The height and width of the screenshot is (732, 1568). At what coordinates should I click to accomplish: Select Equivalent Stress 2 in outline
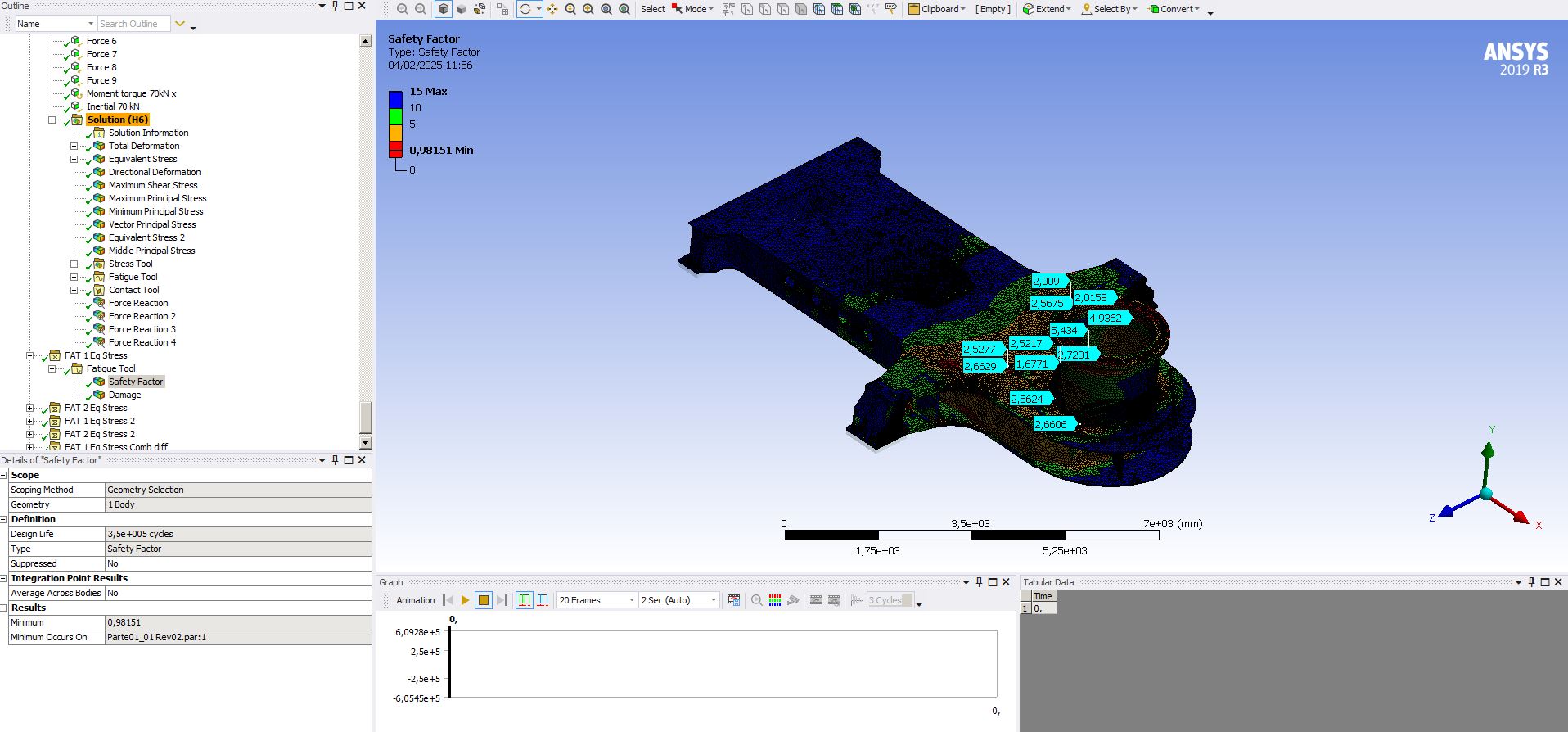(x=146, y=237)
